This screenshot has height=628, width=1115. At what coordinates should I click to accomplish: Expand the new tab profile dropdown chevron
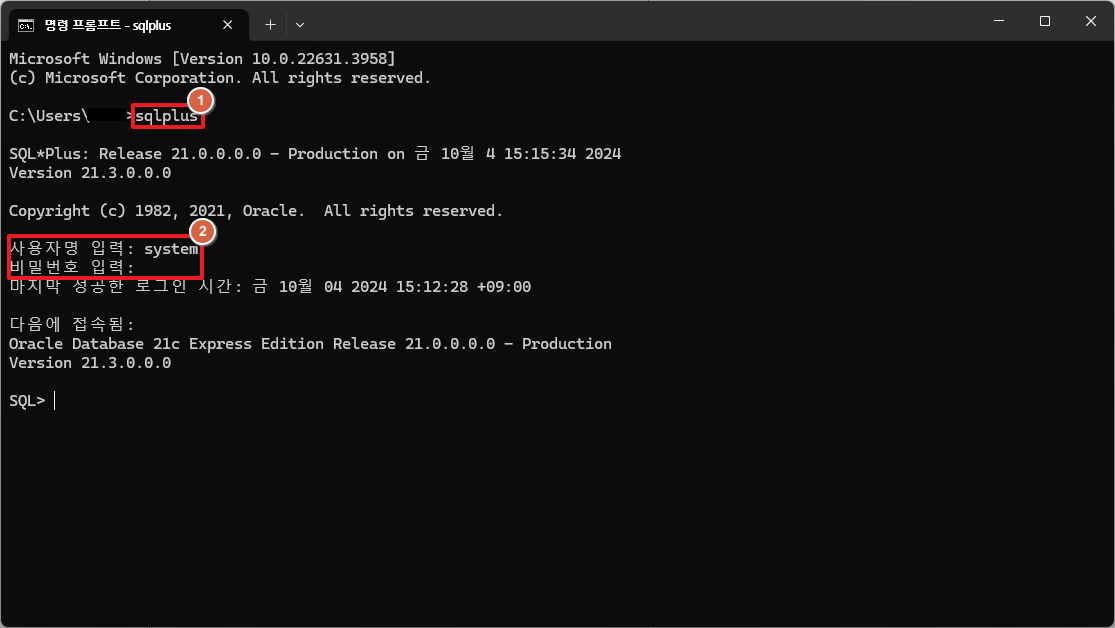[x=300, y=25]
